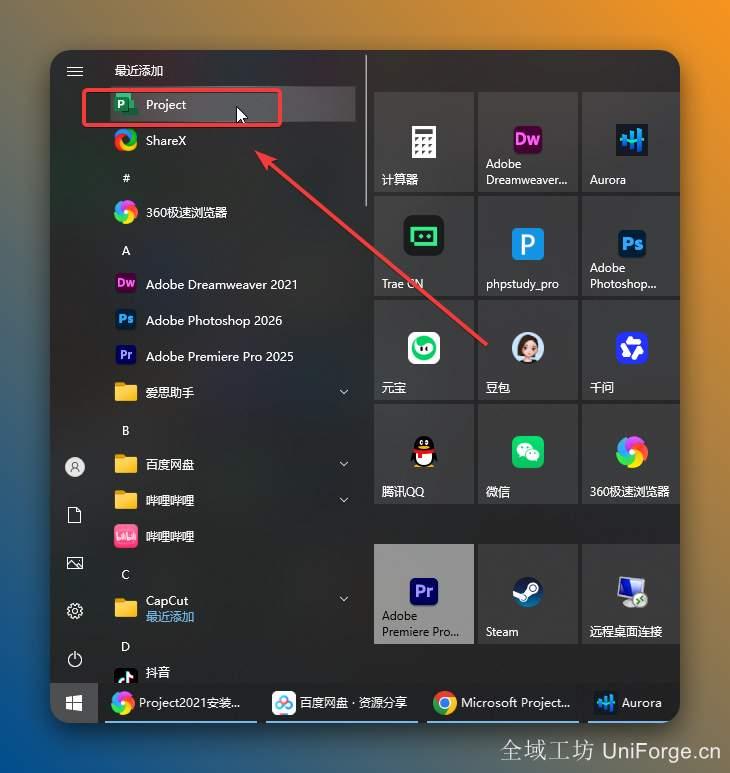Open Pictures from Start sidebar
This screenshot has height=773, width=730.
[75, 563]
